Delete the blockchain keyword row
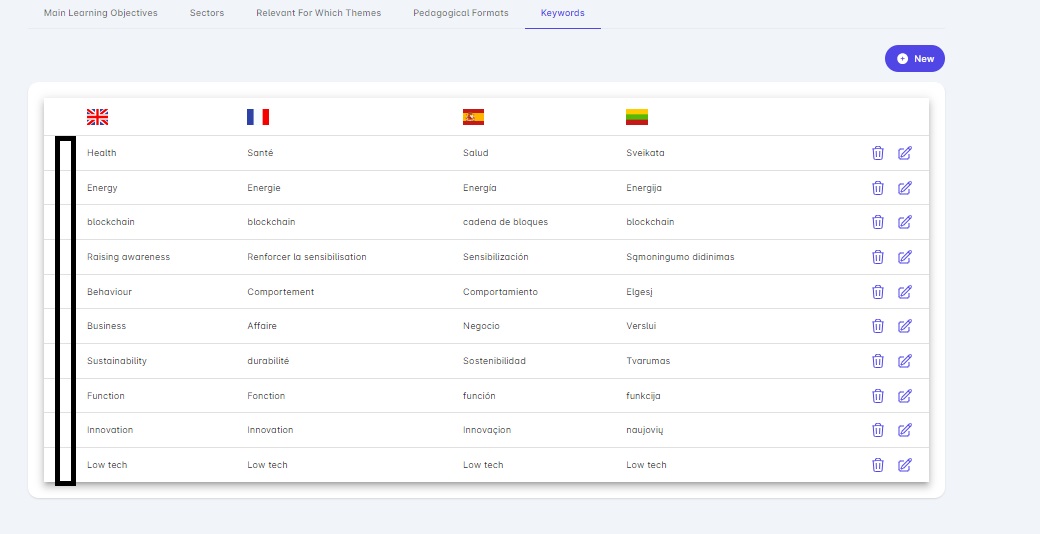1040x534 pixels. [878, 222]
